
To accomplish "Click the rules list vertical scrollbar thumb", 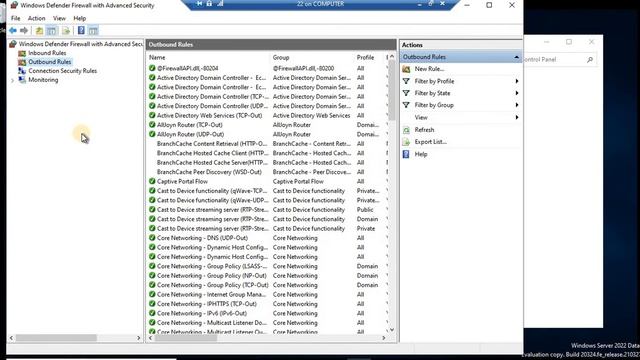I will (392, 90).
